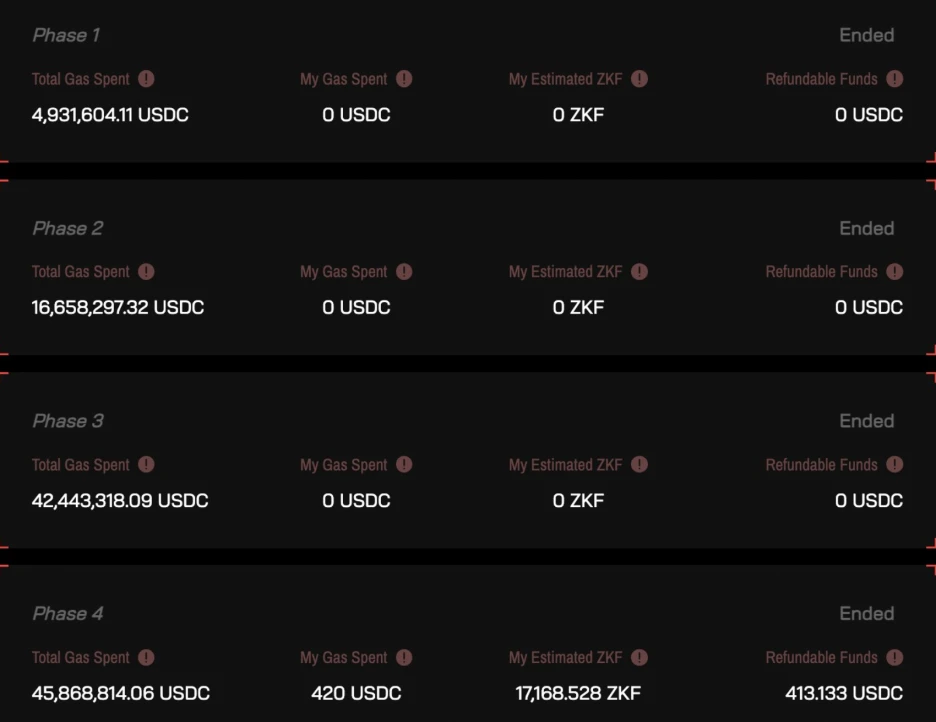Show Phase 4 Refundable Funds info
Screen dimensions: 936x722
pos(894,658)
